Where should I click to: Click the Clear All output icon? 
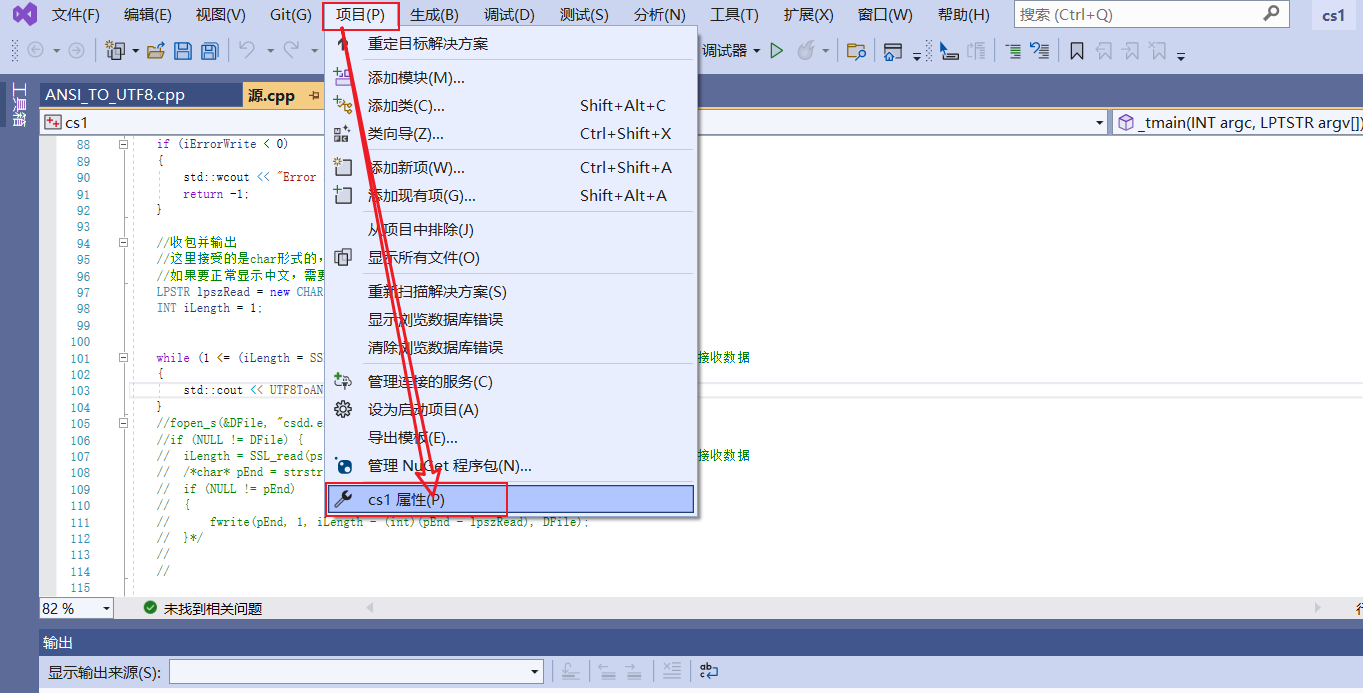(672, 671)
